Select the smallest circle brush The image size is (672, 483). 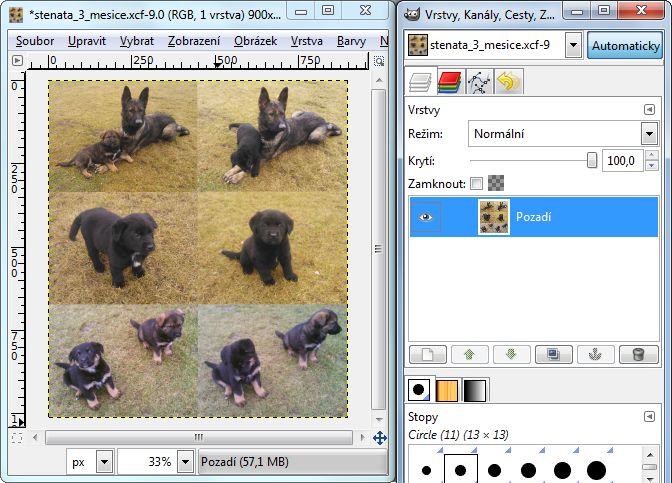[x=426, y=471]
